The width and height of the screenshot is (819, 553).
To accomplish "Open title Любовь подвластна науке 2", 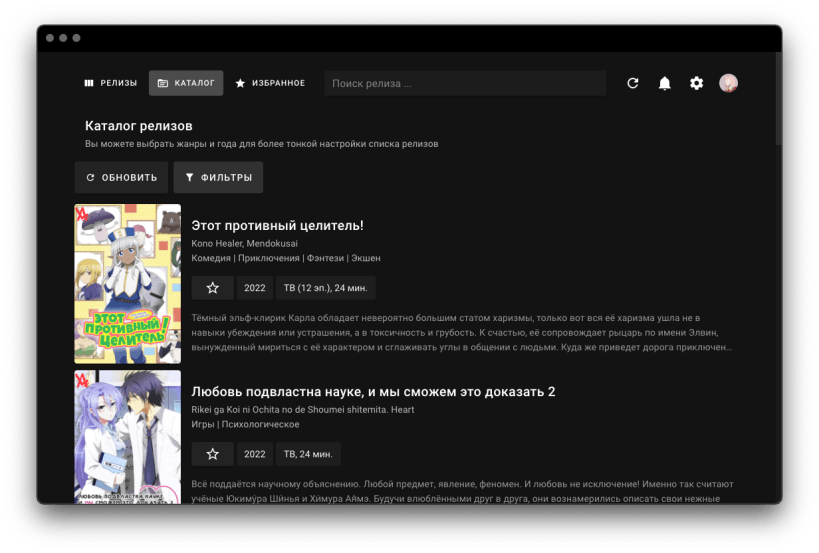I will point(373,392).
